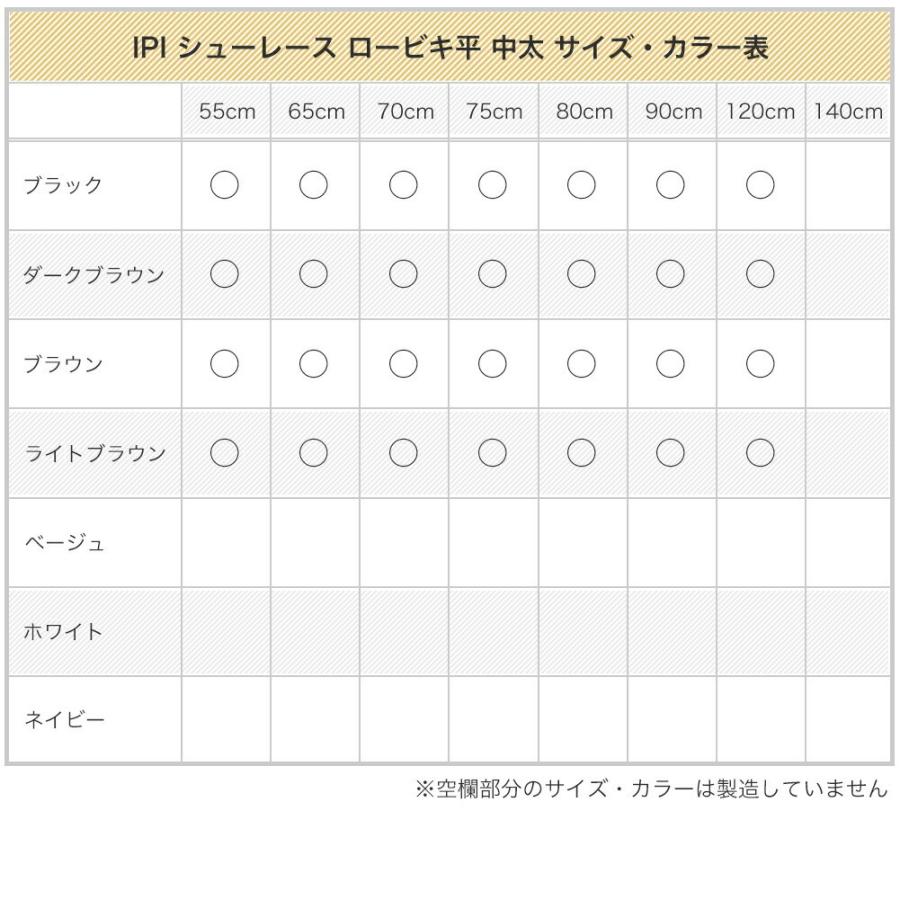The width and height of the screenshot is (900, 900).
Task: Click the ダークブラウン 90cm circle
Action: tap(670, 274)
